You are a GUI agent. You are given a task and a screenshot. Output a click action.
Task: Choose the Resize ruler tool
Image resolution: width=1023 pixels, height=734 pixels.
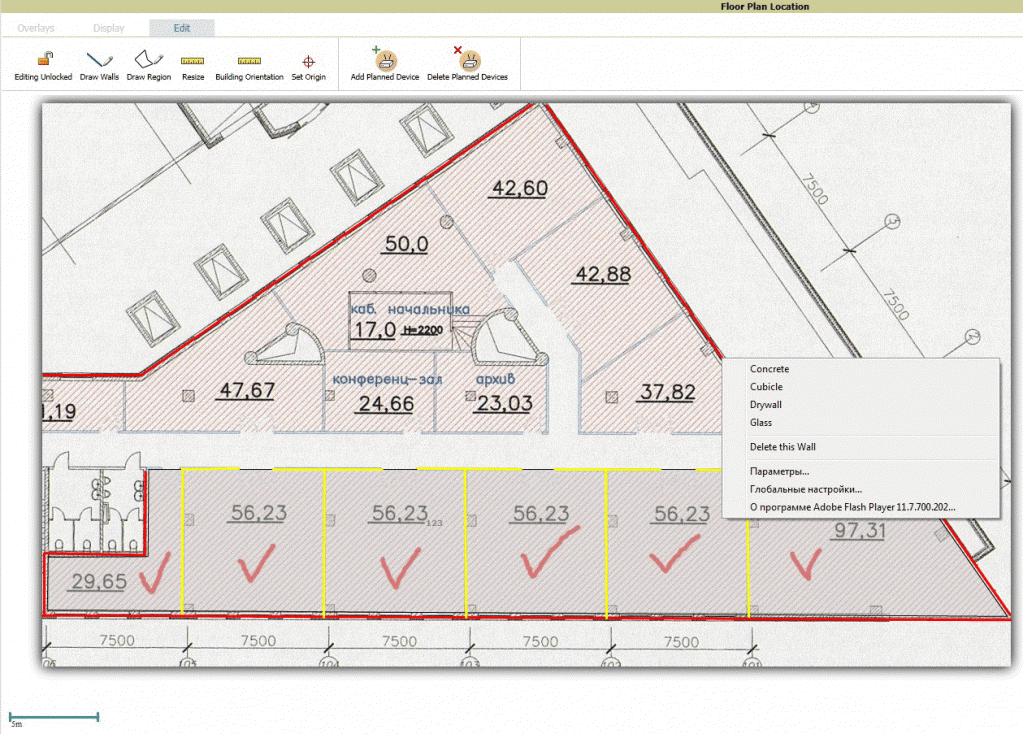coord(192,61)
